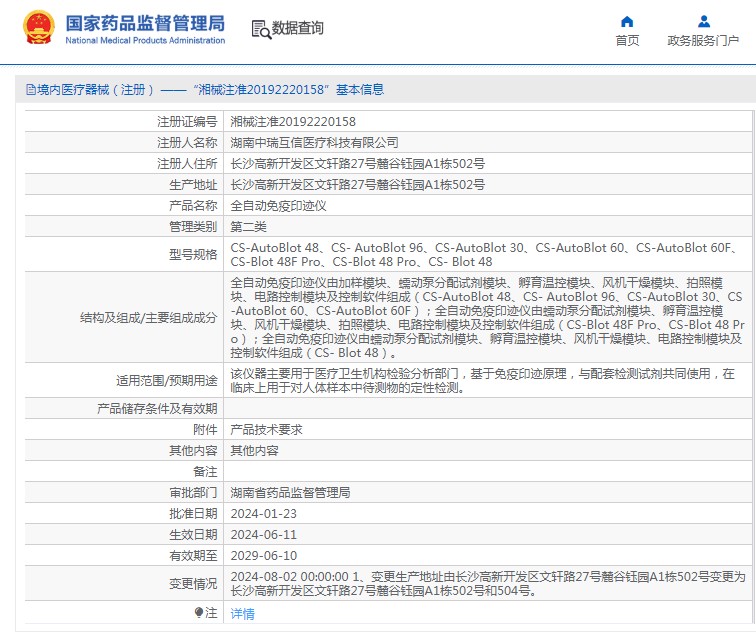Click the 有效期至 label
Image resolution: width=756 pixels, height=639 pixels.
193,556
